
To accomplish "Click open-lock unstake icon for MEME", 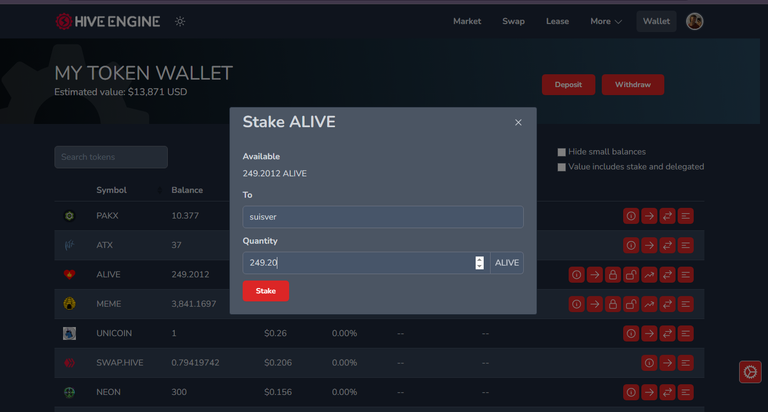I will (631, 304).
